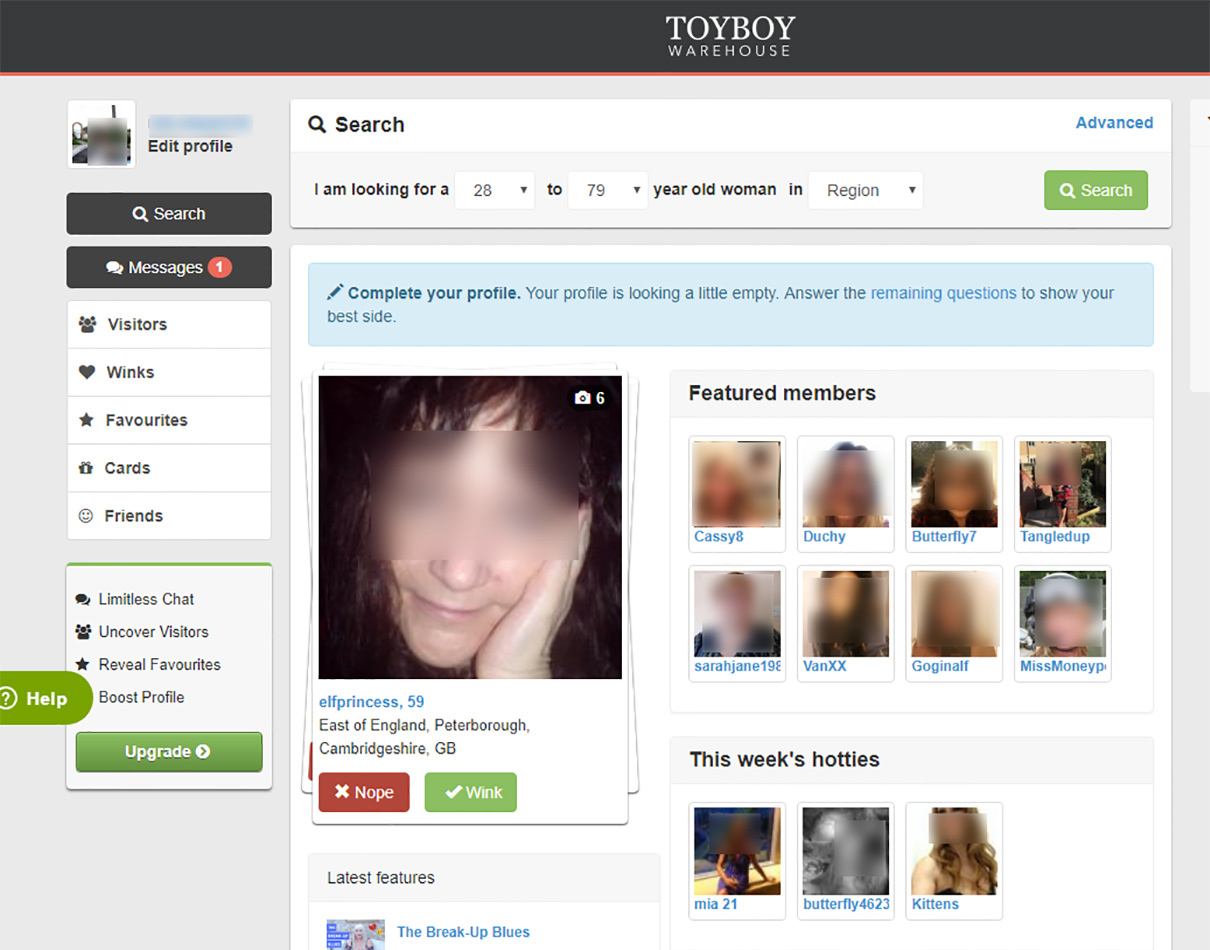Expand the Region dropdown

[865, 190]
